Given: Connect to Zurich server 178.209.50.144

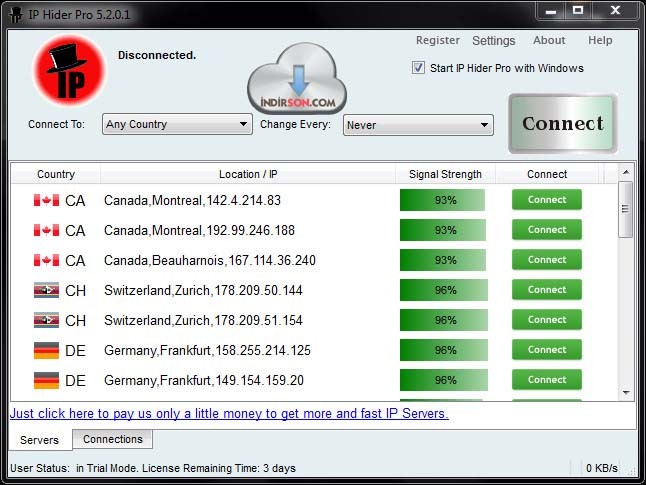Looking at the screenshot, I should (x=547, y=290).
